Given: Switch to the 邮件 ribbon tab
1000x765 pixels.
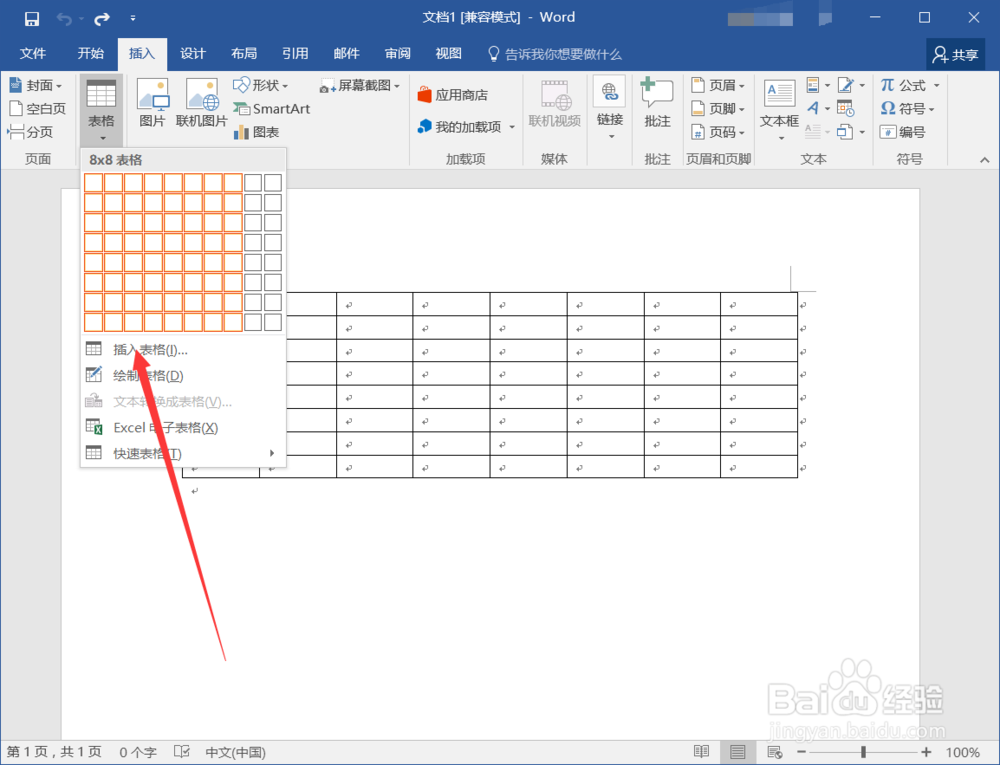Looking at the screenshot, I should (346, 54).
